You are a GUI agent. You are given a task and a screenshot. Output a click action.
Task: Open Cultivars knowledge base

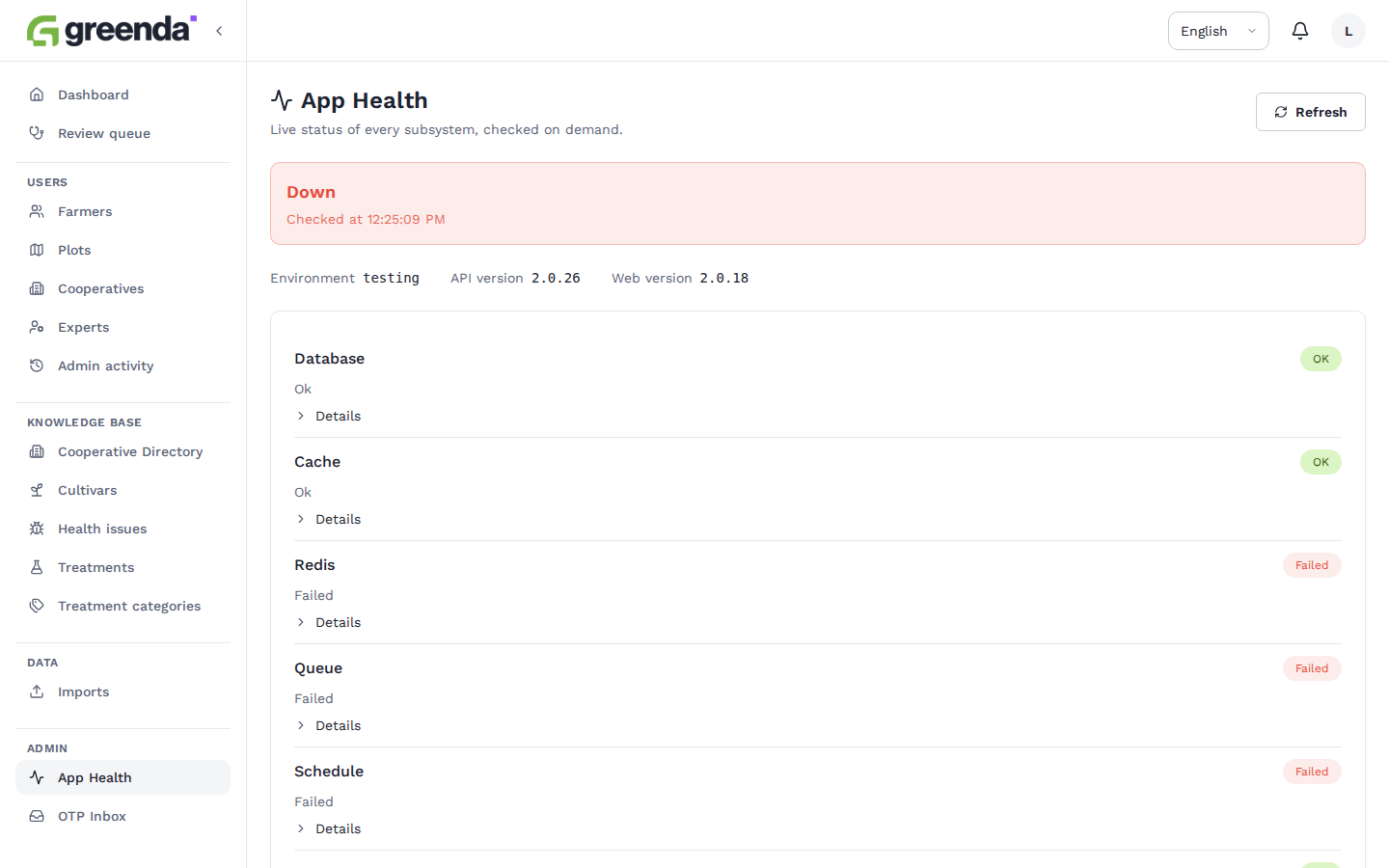point(123,490)
